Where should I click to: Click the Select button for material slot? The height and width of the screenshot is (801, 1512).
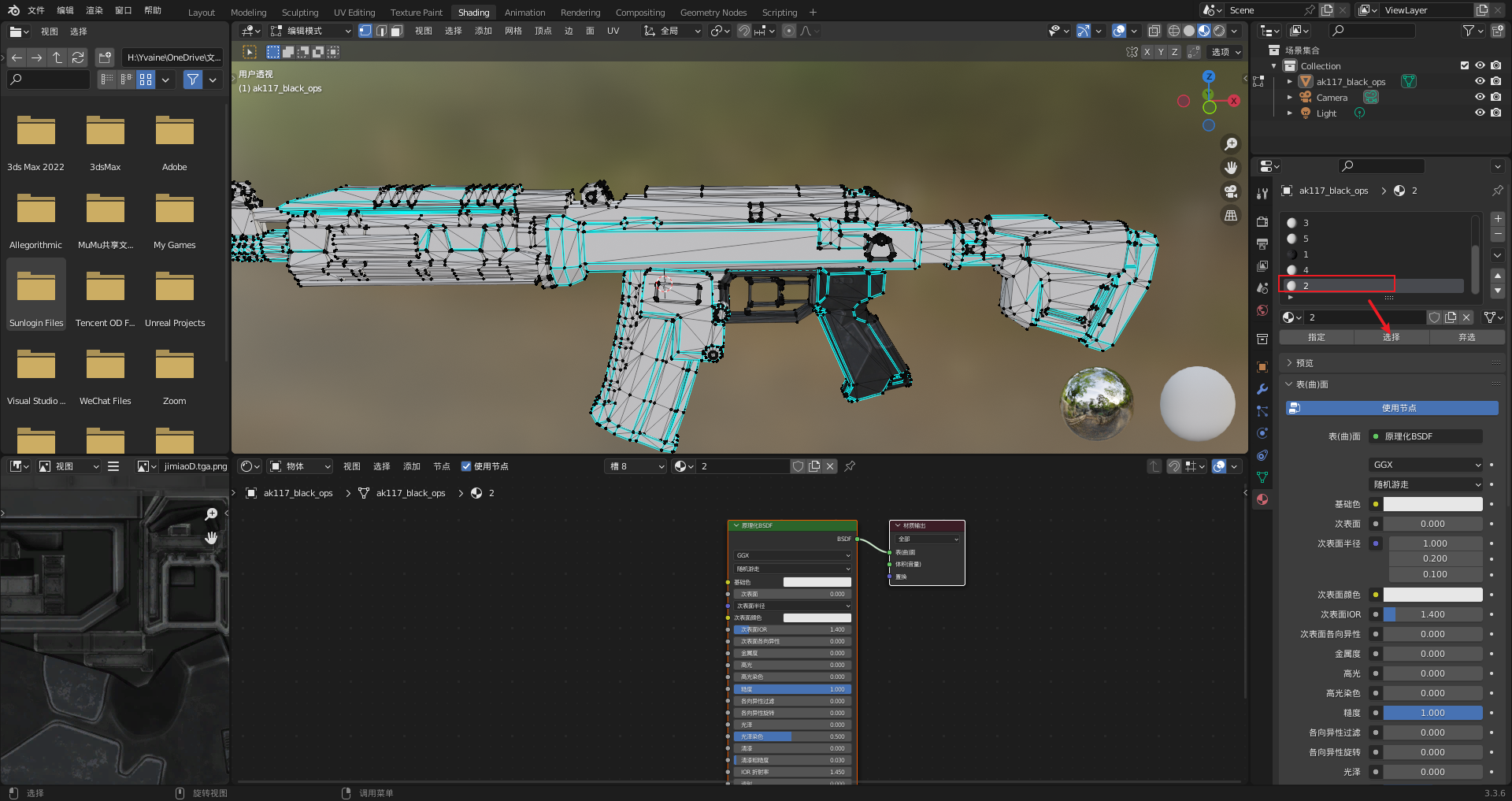point(1391,337)
